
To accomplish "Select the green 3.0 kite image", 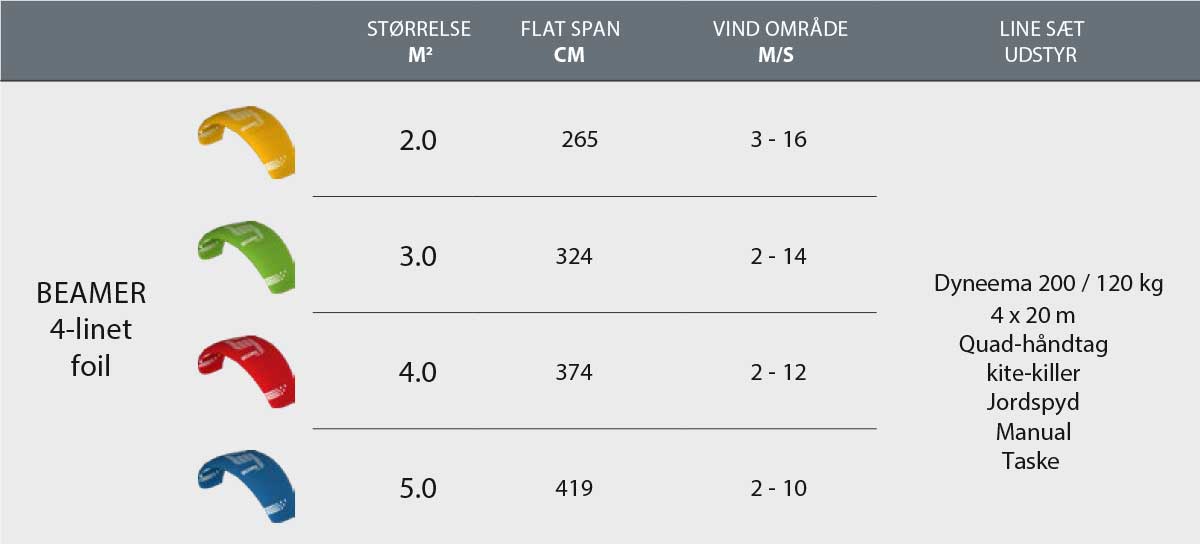I will (x=246, y=256).
